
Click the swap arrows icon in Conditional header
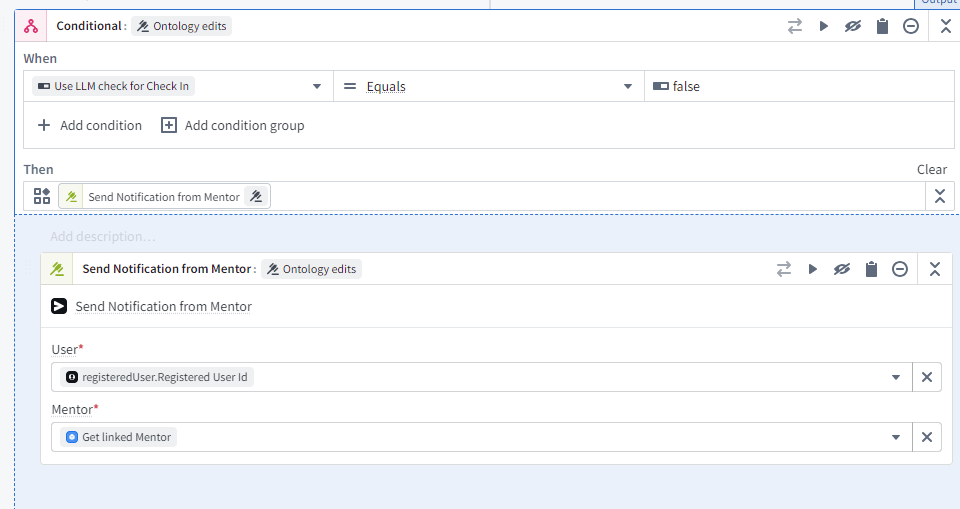point(795,27)
